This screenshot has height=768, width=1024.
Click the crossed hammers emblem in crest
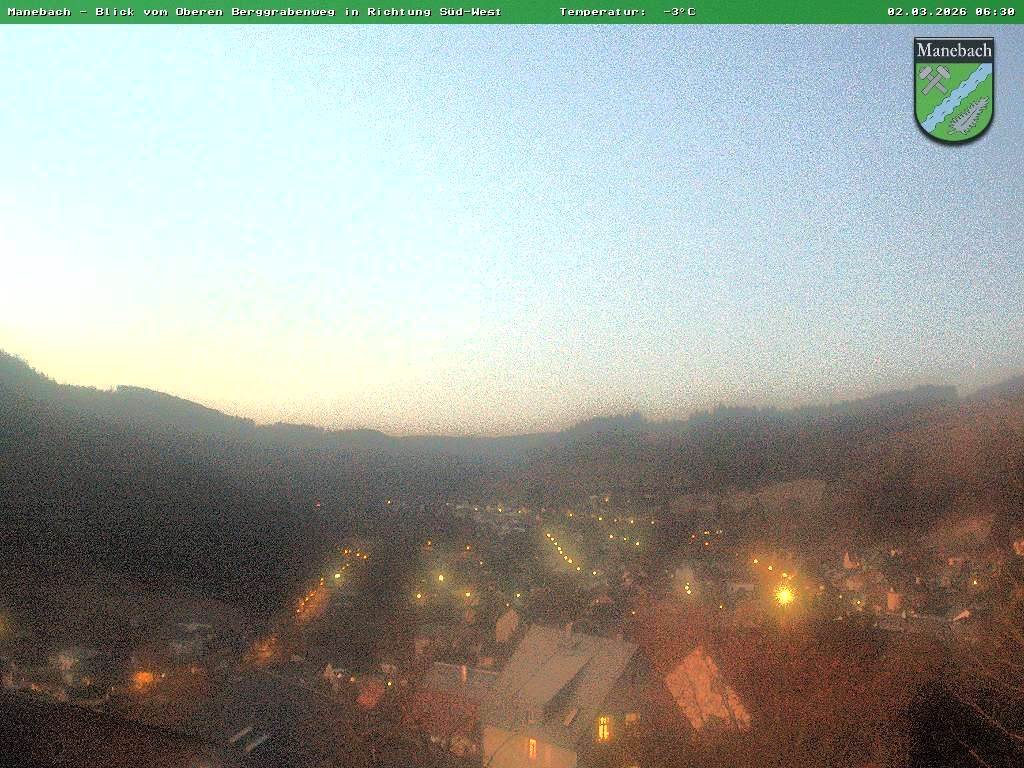pyautogui.click(x=934, y=80)
